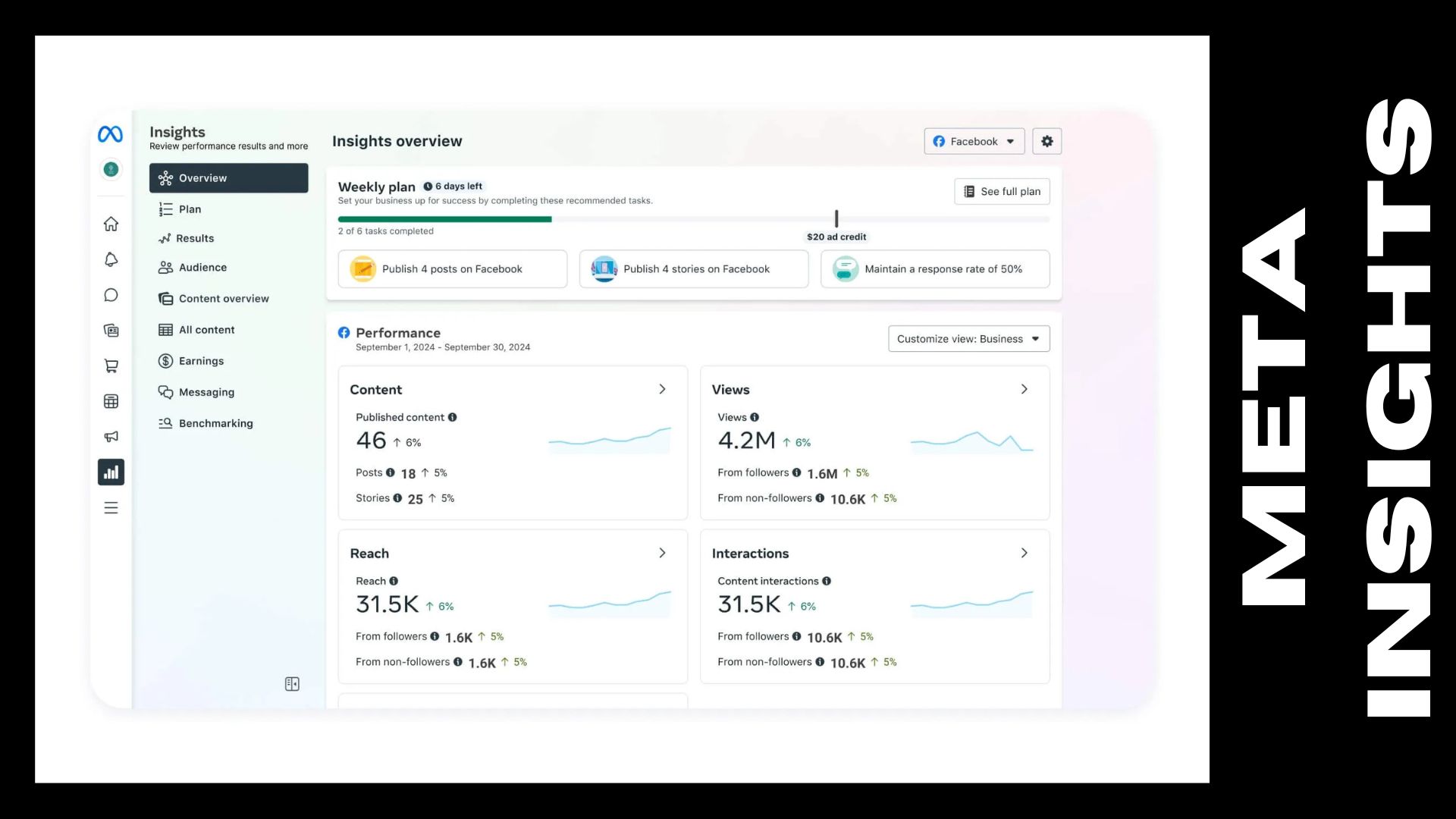1456x819 pixels.
Task: Click the Meta logo icon
Action: click(x=111, y=134)
